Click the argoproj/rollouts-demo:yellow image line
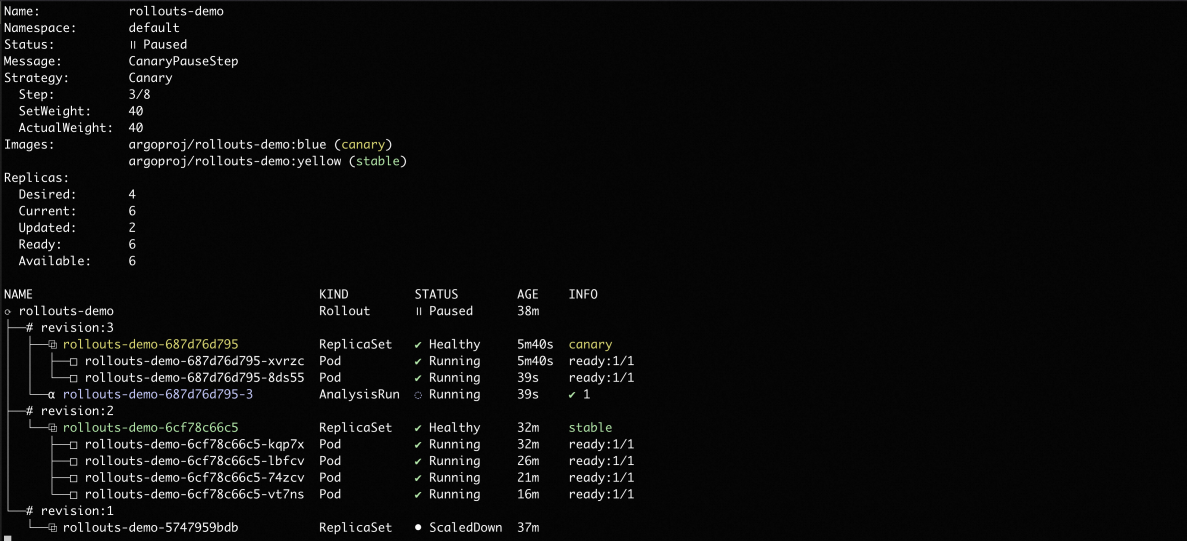This screenshot has height=541, width=1187. click(268, 161)
